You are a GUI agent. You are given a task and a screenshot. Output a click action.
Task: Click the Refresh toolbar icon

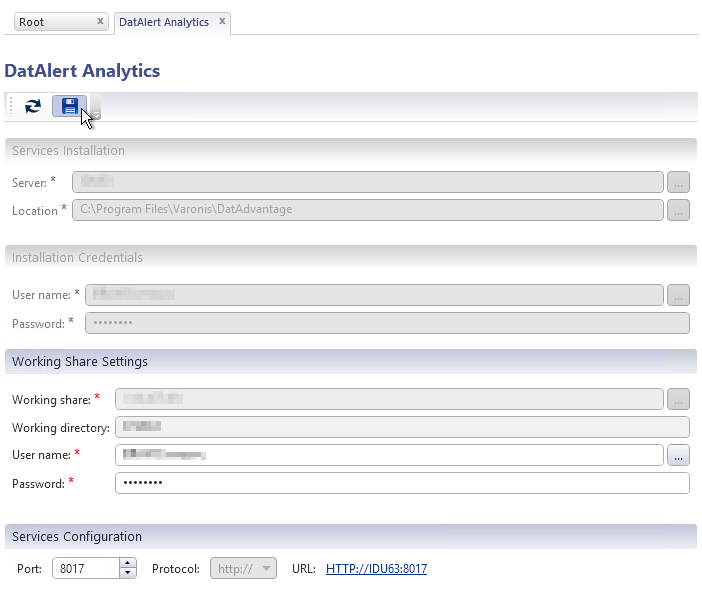(x=33, y=106)
